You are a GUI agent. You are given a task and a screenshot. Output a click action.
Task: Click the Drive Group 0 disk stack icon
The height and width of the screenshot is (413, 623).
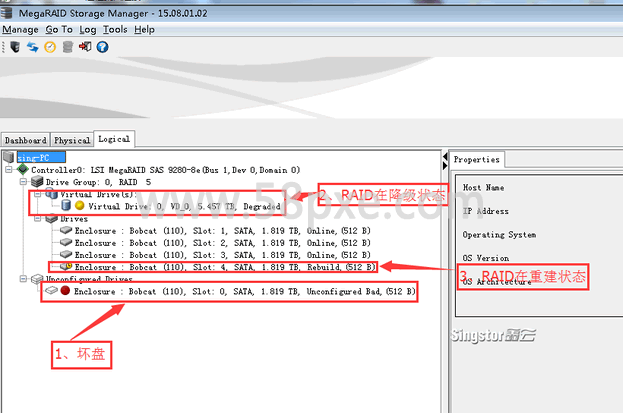(37, 182)
